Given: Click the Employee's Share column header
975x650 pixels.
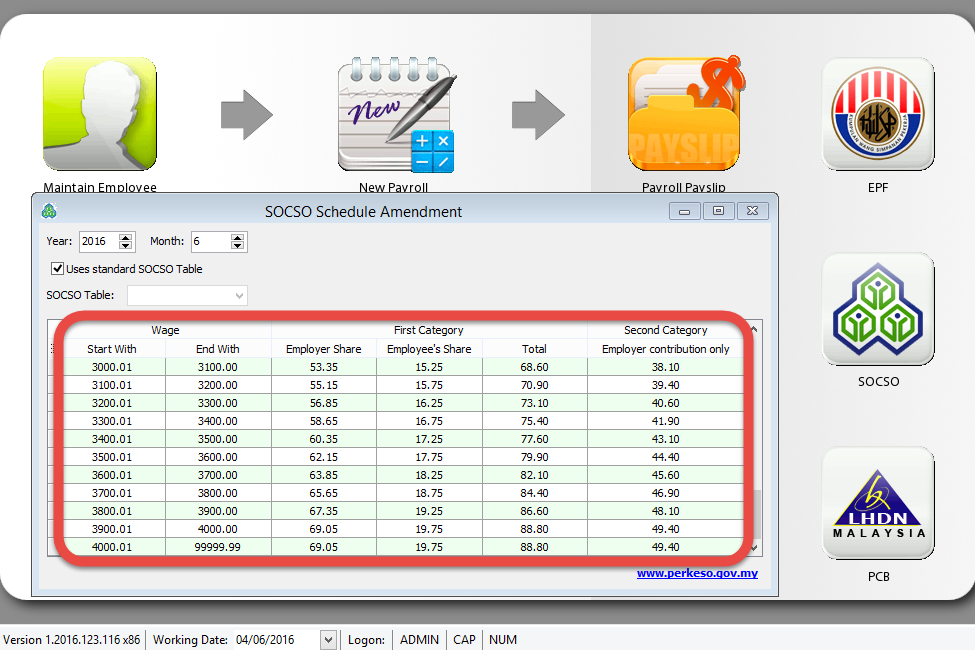Looking at the screenshot, I should [429, 349].
